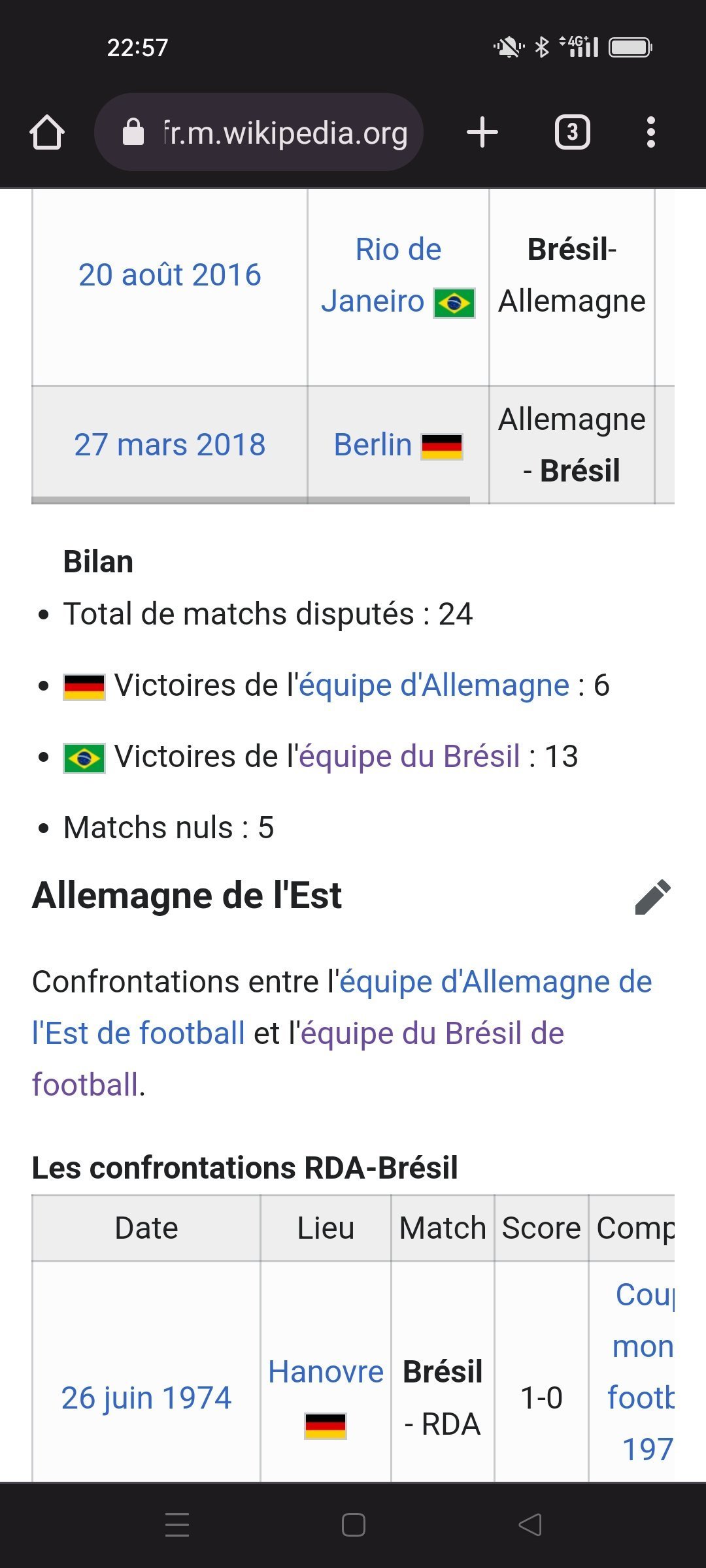Open the 27 mars 2018 link
The image size is (706, 1568).
tap(169, 445)
